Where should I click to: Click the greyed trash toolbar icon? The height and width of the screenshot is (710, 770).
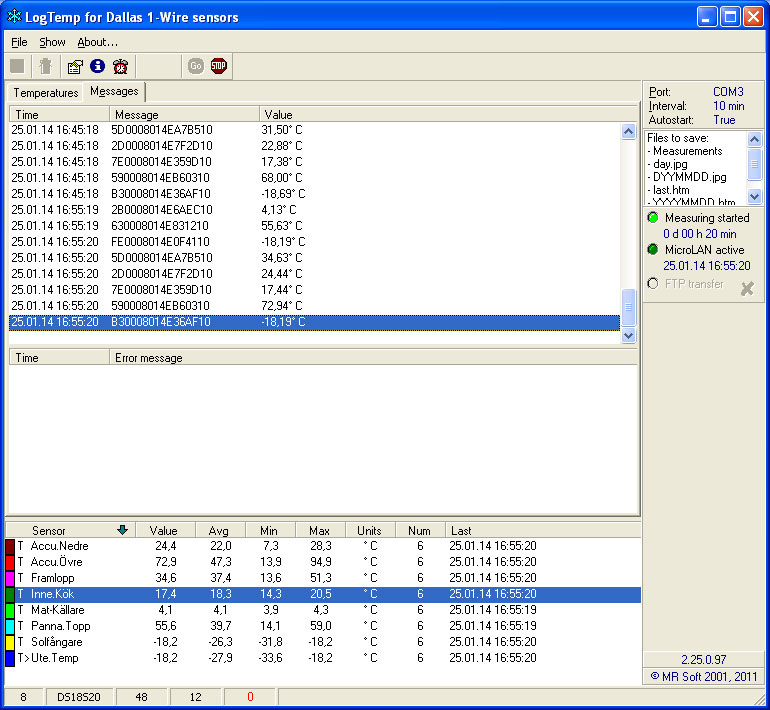45,66
